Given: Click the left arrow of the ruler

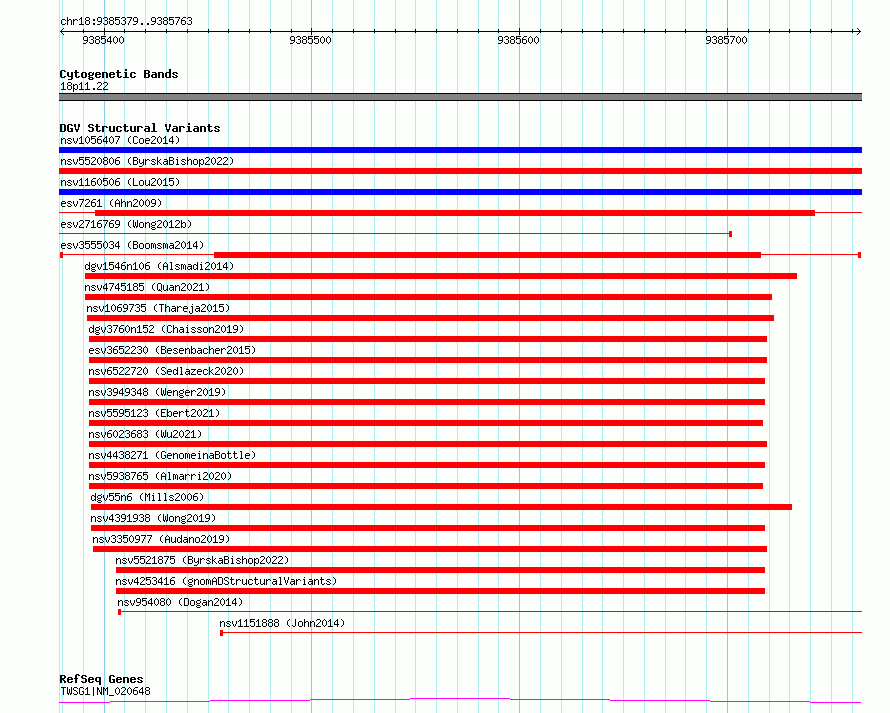Looking at the screenshot, I should 62,31.
